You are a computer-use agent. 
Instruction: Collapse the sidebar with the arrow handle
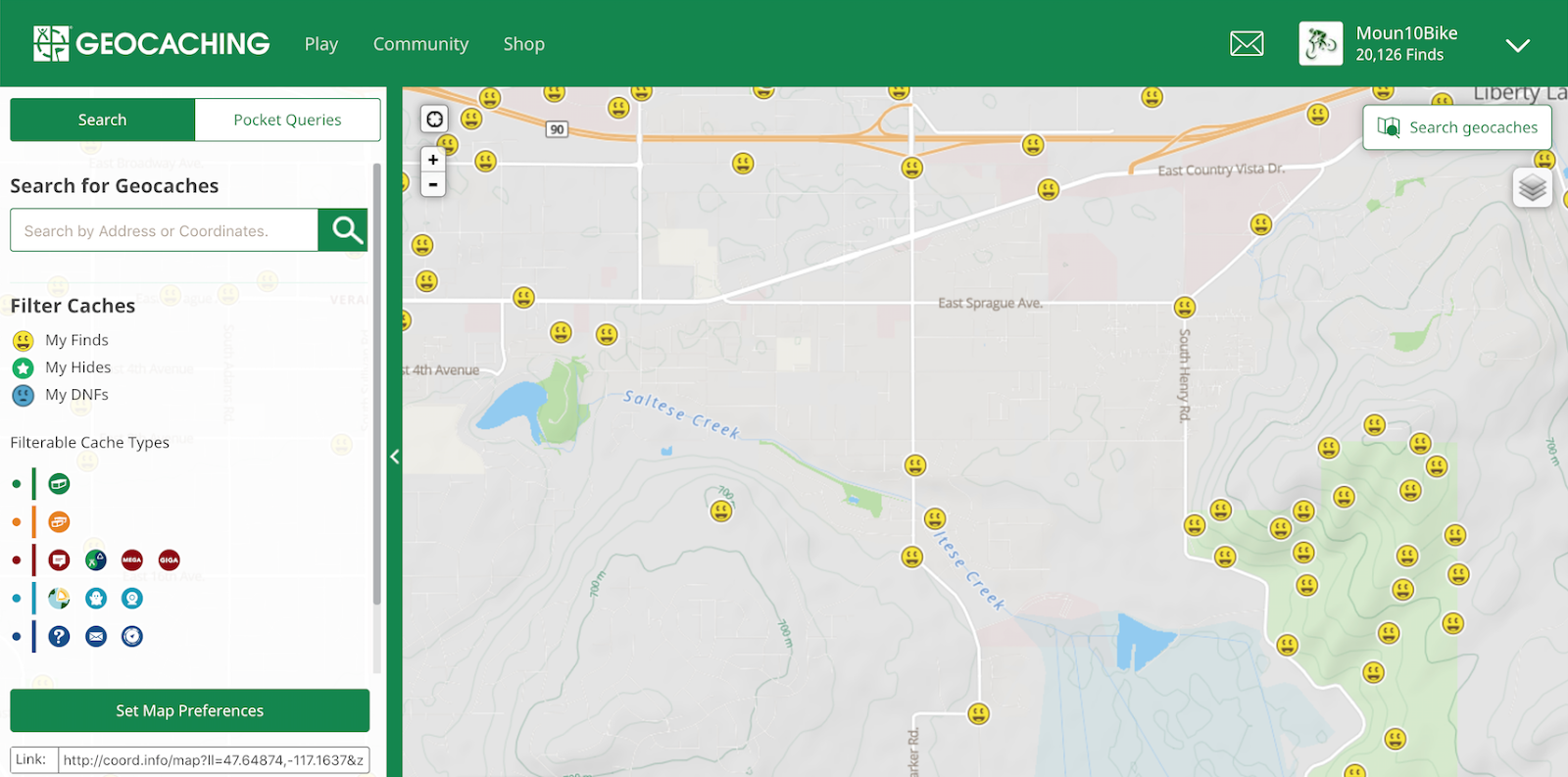tap(395, 457)
